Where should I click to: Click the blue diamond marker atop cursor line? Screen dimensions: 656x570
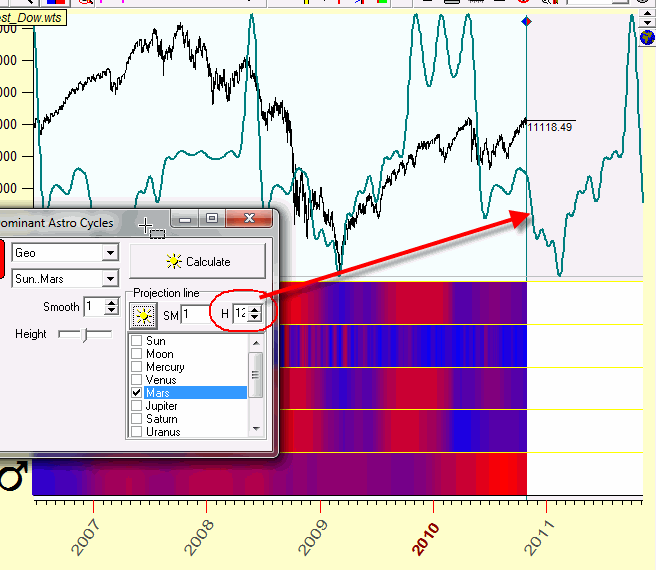[527, 22]
